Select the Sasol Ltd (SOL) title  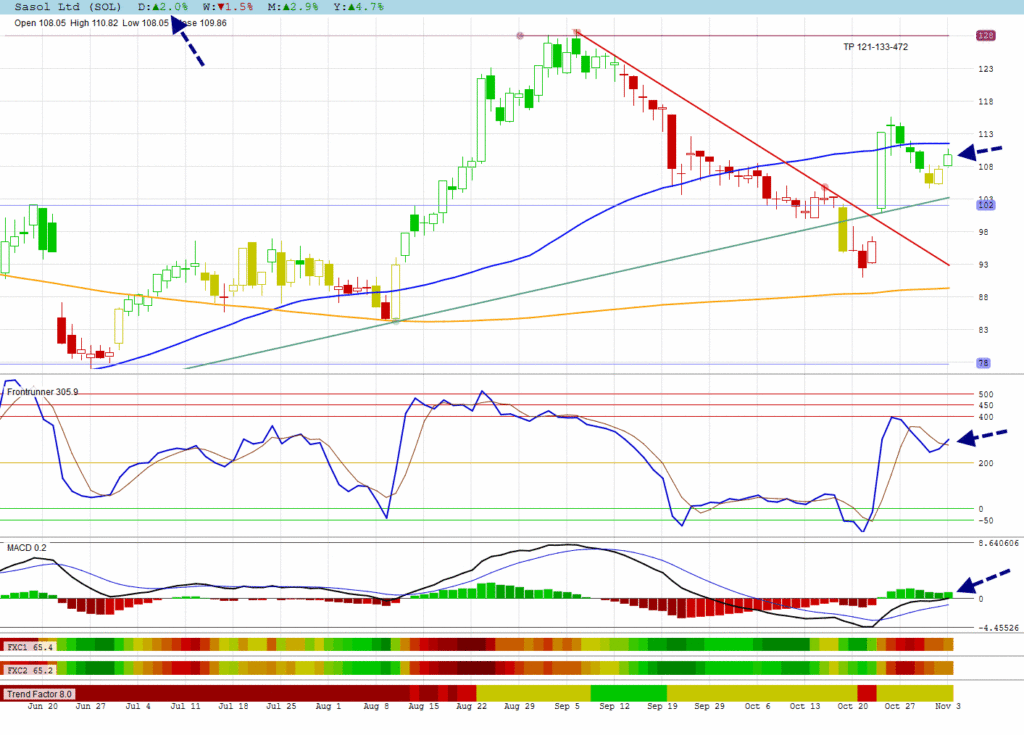pos(67,7)
